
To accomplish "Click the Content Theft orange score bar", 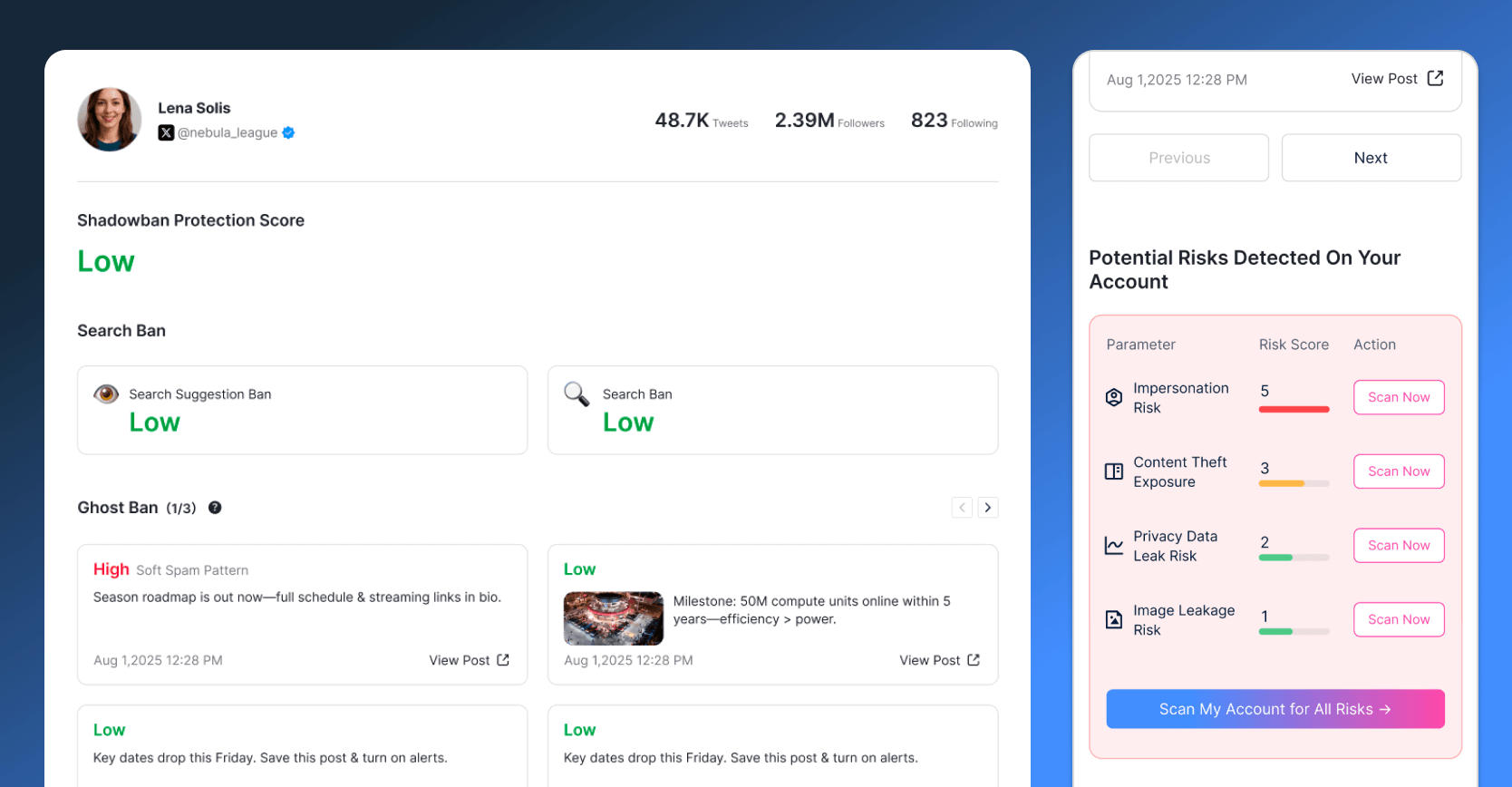I will pyautogui.click(x=1294, y=484).
